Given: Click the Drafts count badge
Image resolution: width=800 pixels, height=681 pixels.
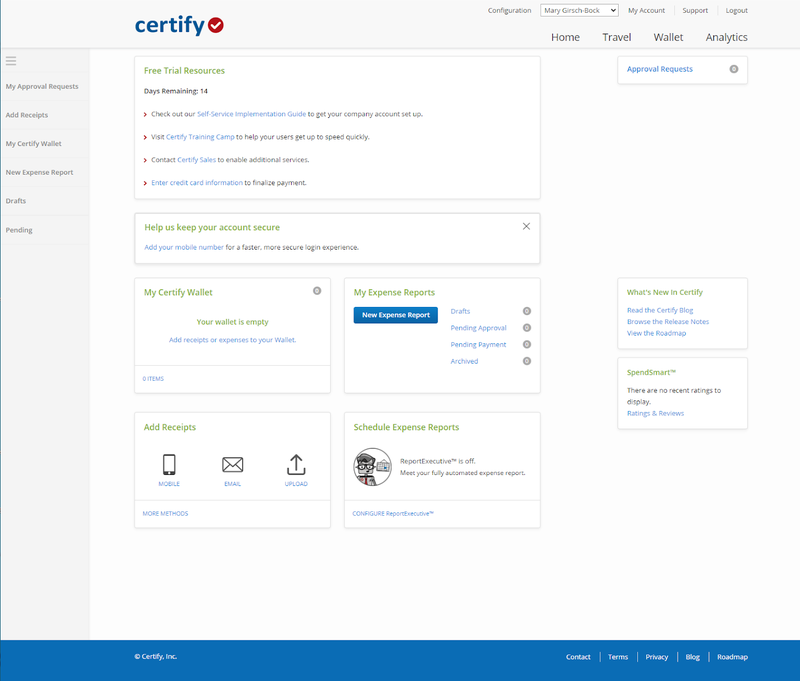Looking at the screenshot, I should coord(527,311).
